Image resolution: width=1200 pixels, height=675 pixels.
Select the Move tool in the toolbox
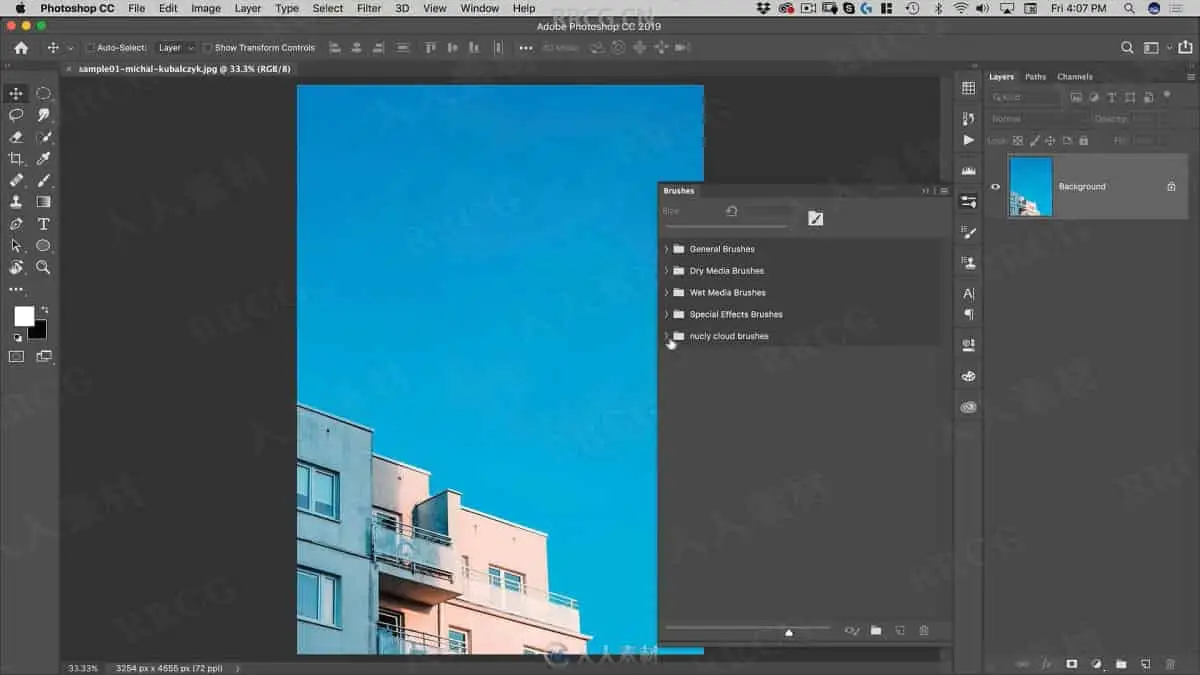pos(16,93)
